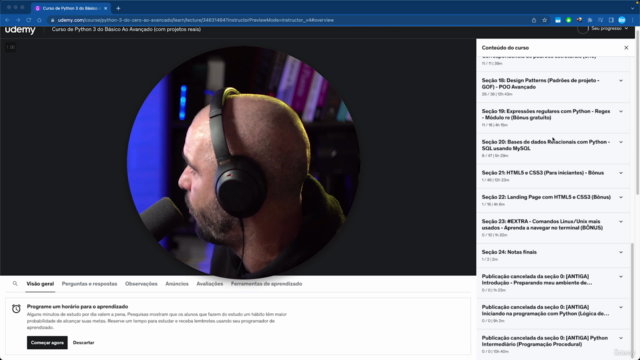Open the Anúncios tab

click(177, 284)
